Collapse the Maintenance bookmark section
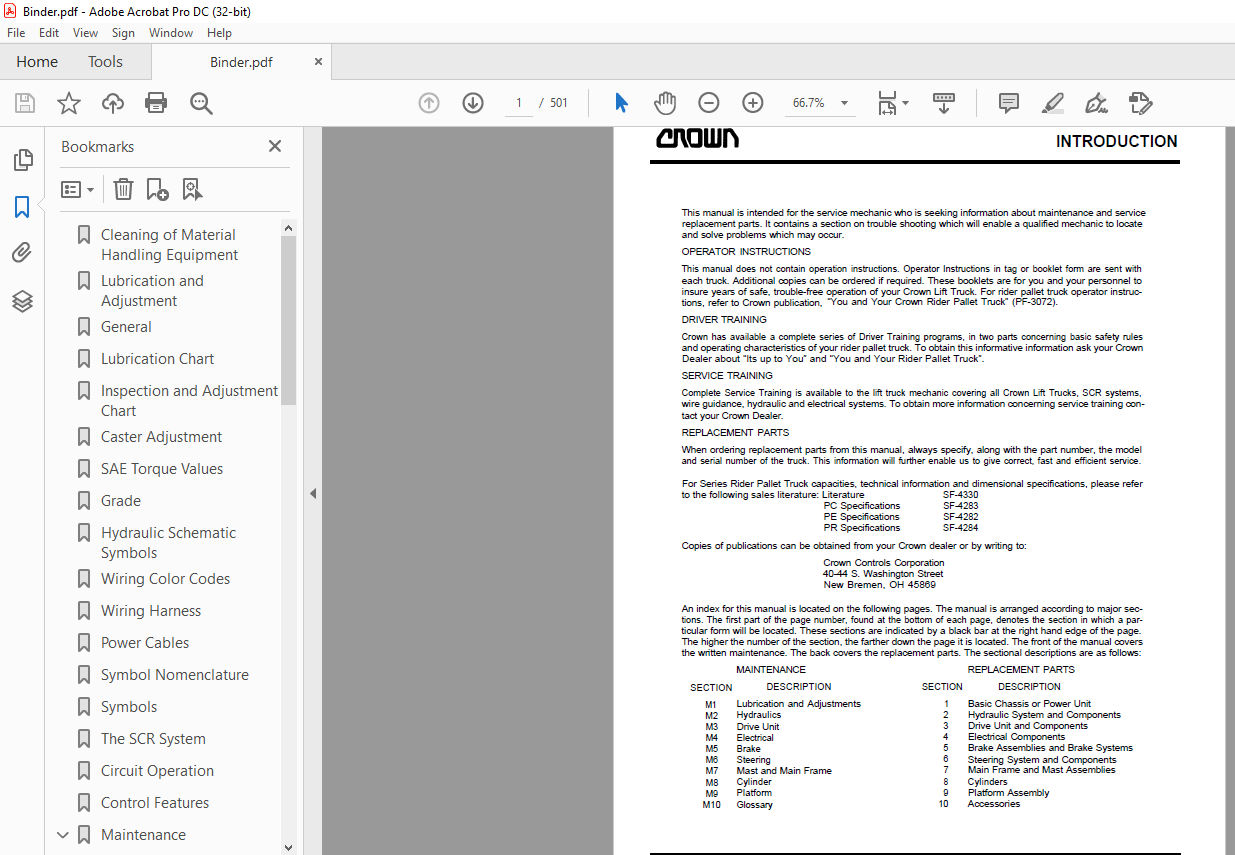Image resolution: width=1235 pixels, height=855 pixels. (x=63, y=835)
